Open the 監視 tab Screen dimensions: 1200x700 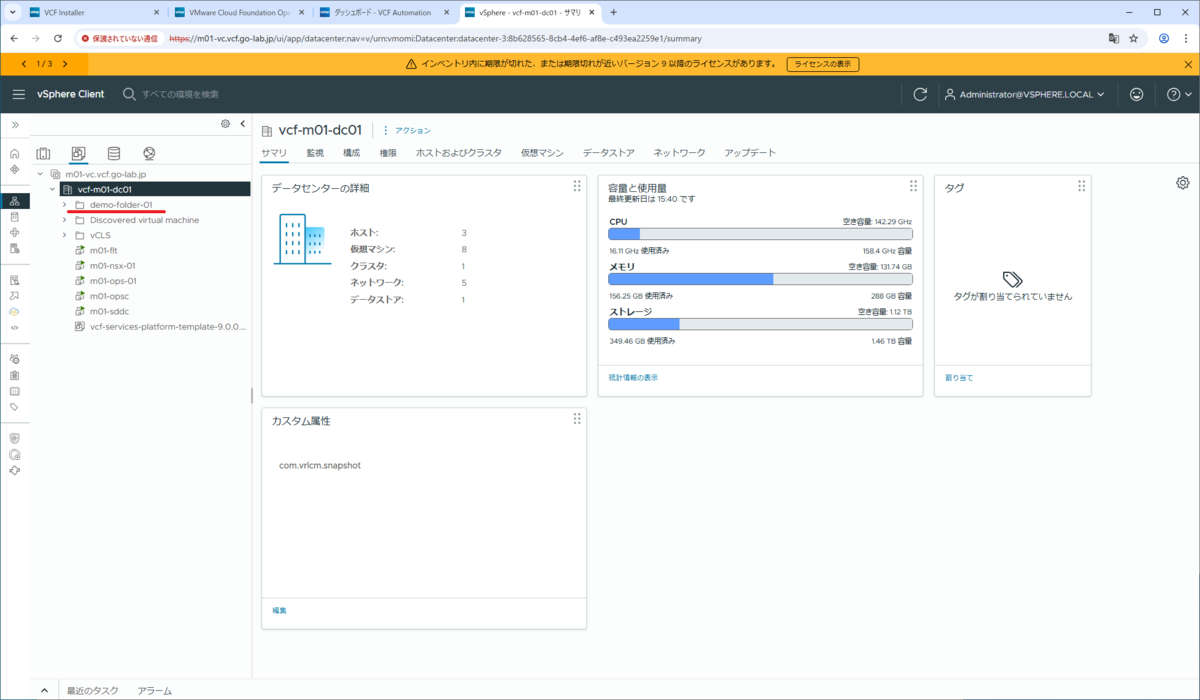tap(315, 153)
